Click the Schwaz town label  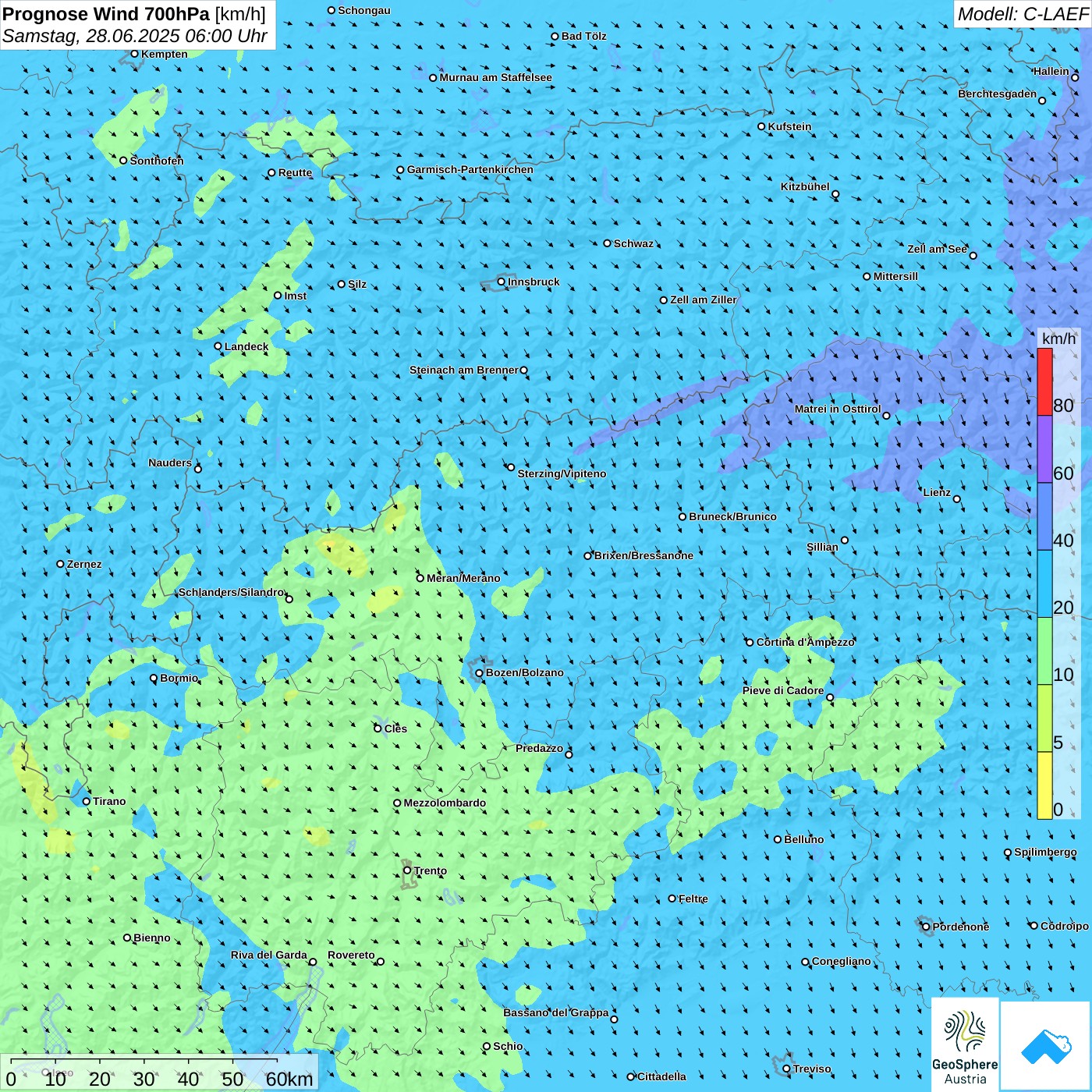pos(633,244)
